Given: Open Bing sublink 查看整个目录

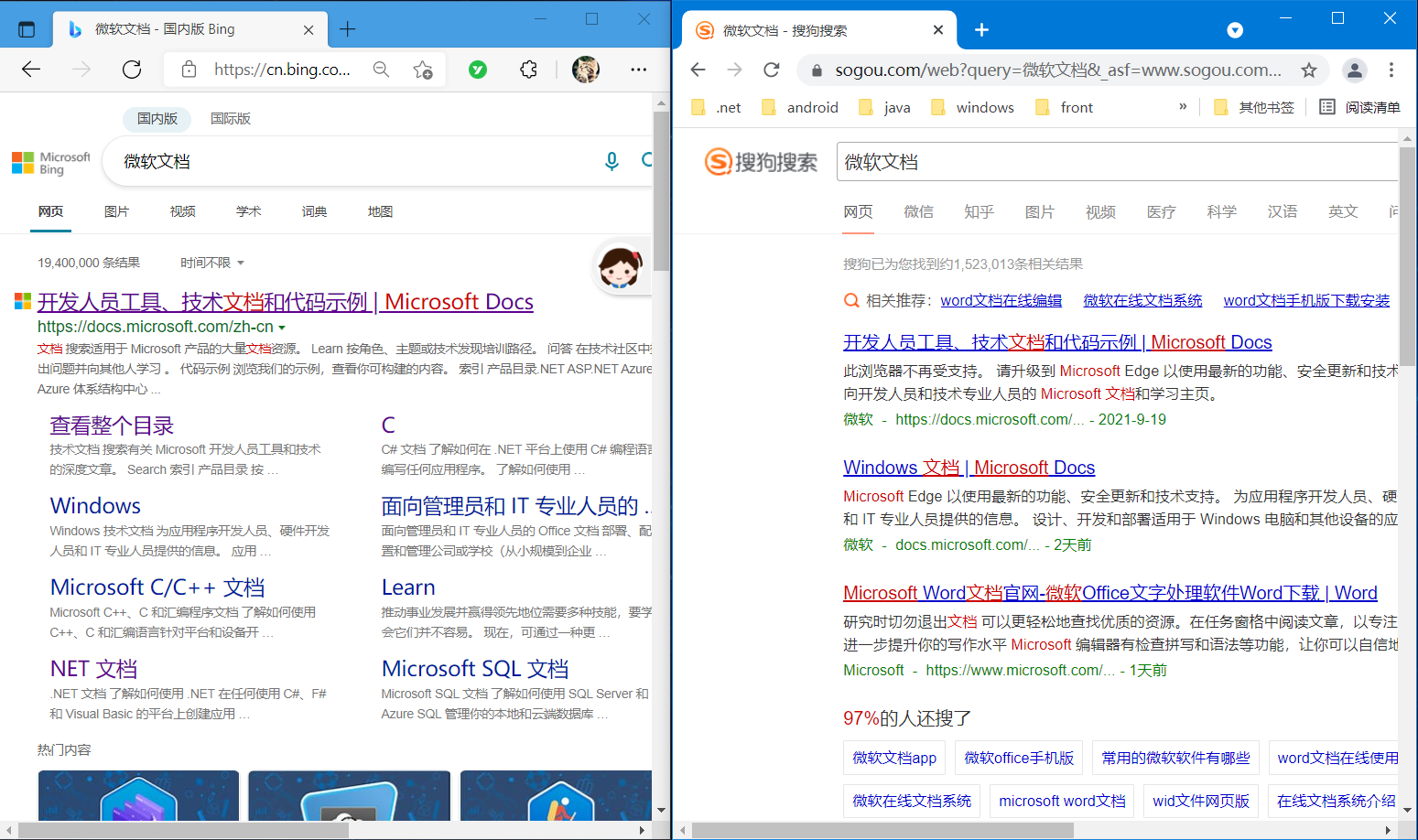Looking at the screenshot, I should click(x=112, y=425).
